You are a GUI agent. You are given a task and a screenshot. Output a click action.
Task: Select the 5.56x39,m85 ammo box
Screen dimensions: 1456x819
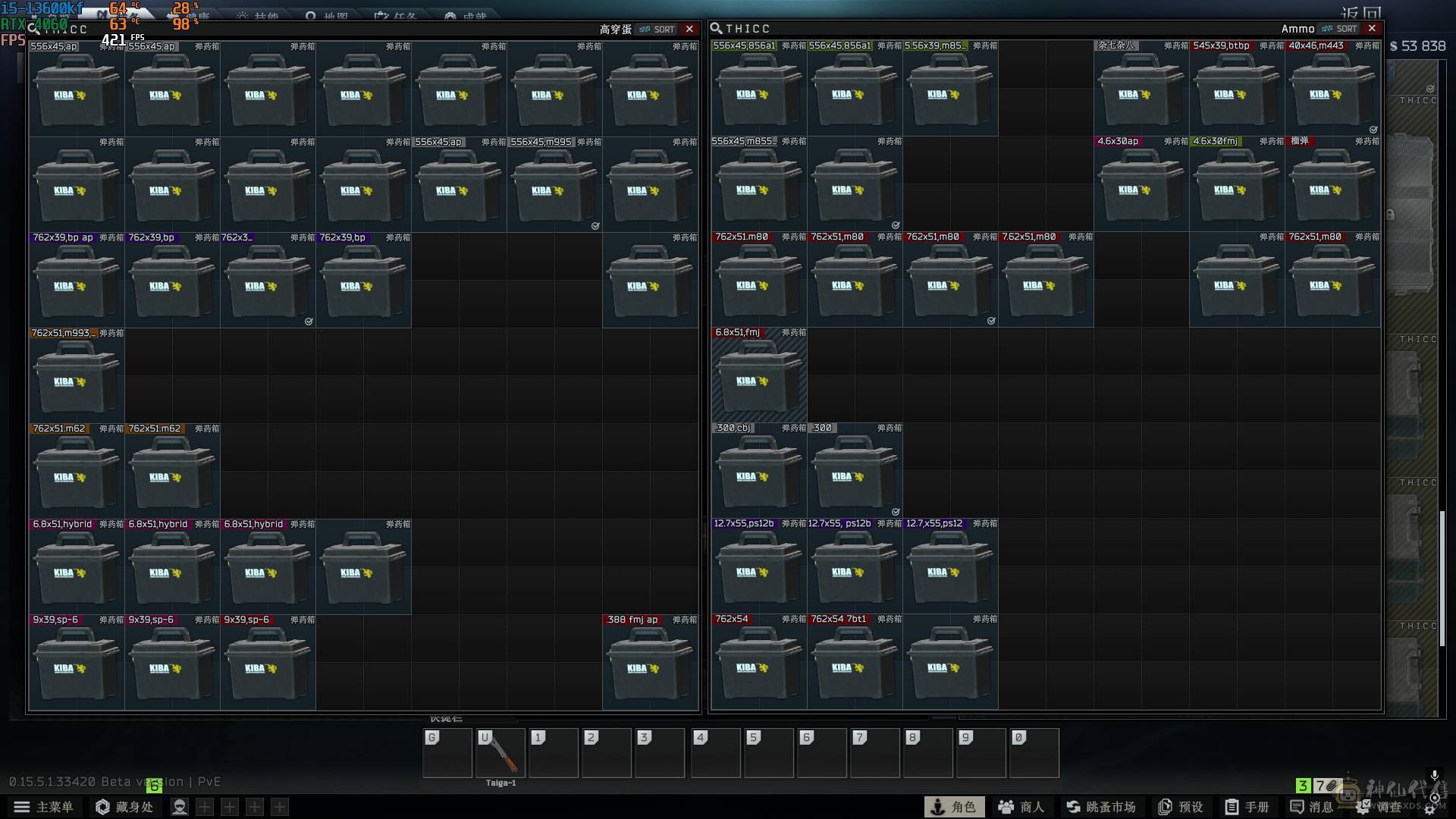[950, 88]
